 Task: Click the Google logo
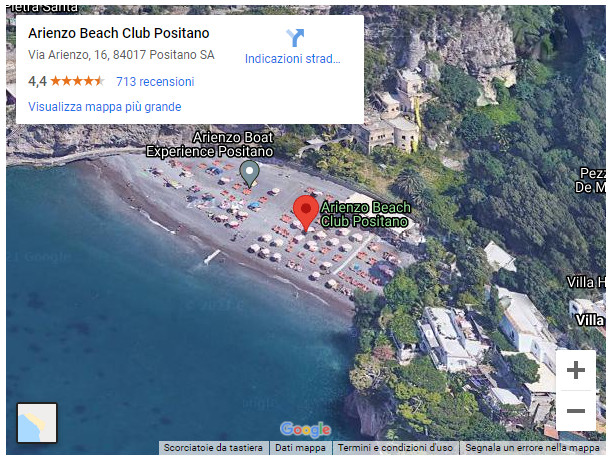coord(305,430)
